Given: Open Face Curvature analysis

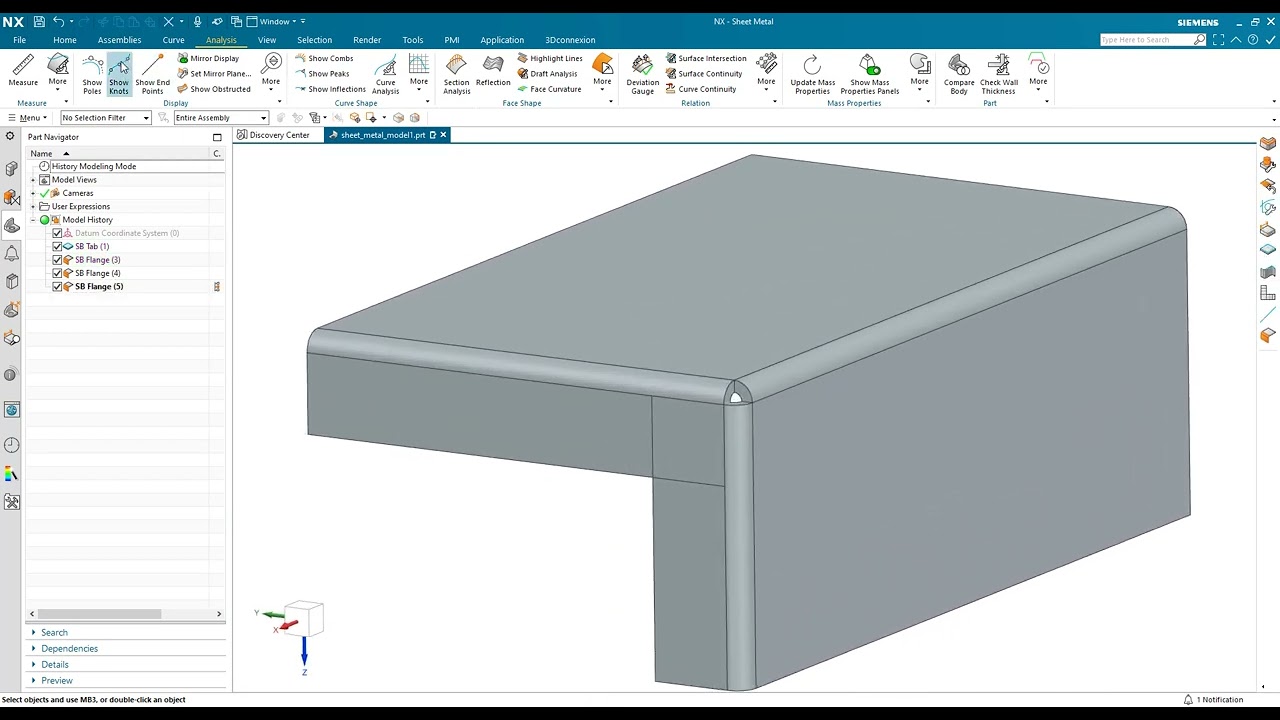Looking at the screenshot, I should tap(549, 89).
